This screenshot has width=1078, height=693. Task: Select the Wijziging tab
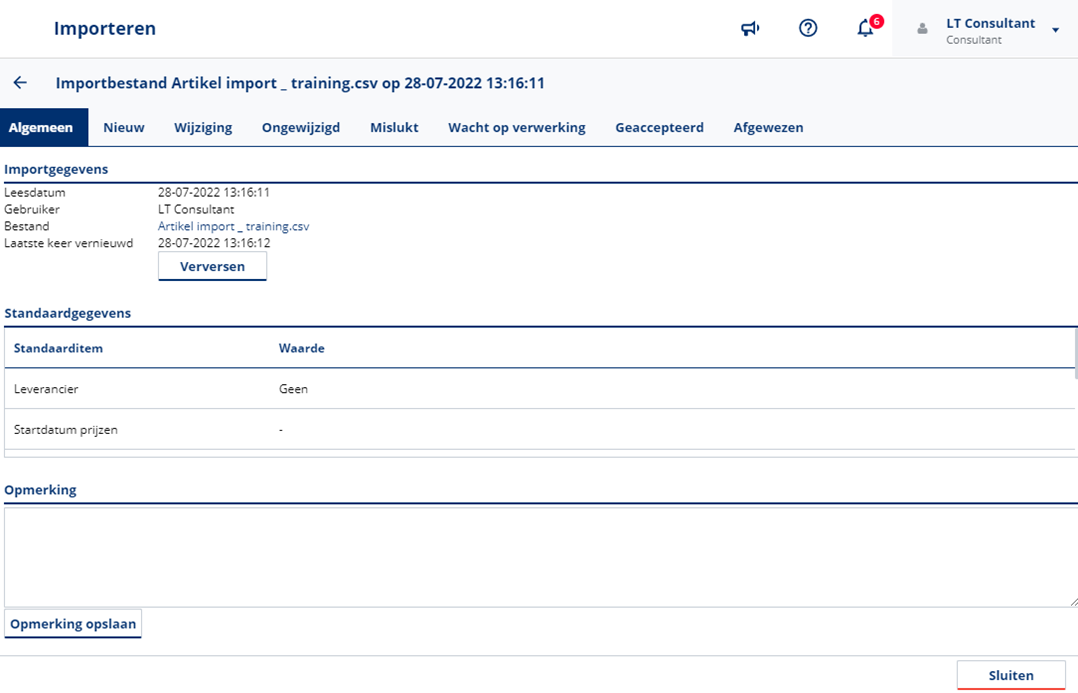tap(203, 128)
